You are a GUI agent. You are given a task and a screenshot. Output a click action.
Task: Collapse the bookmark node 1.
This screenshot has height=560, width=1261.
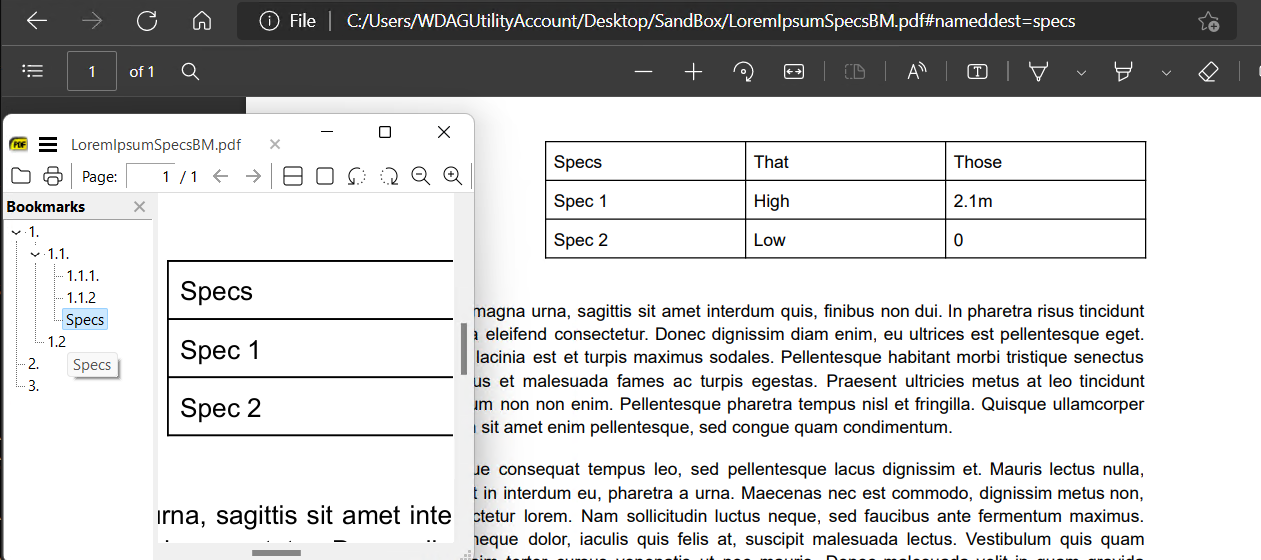(15, 232)
